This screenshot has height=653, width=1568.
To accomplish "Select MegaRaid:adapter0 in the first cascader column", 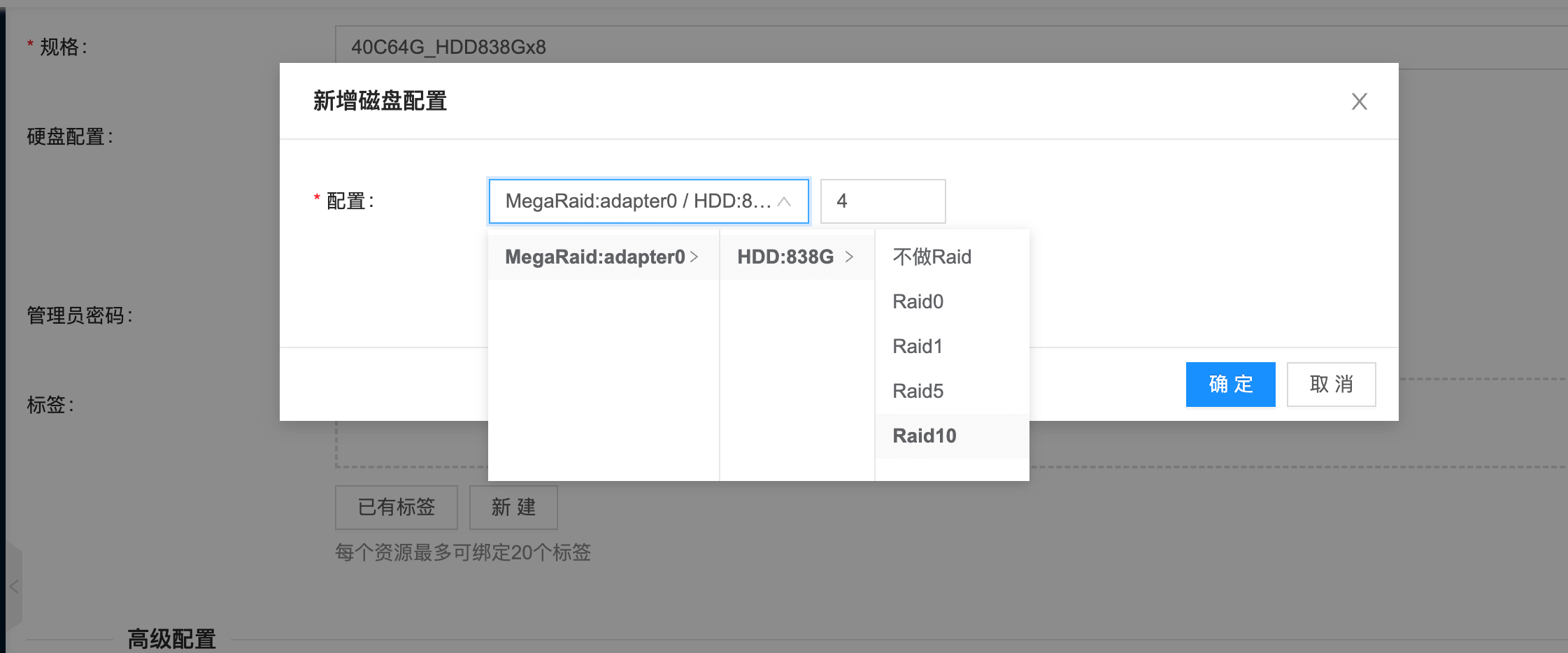I will tap(594, 257).
